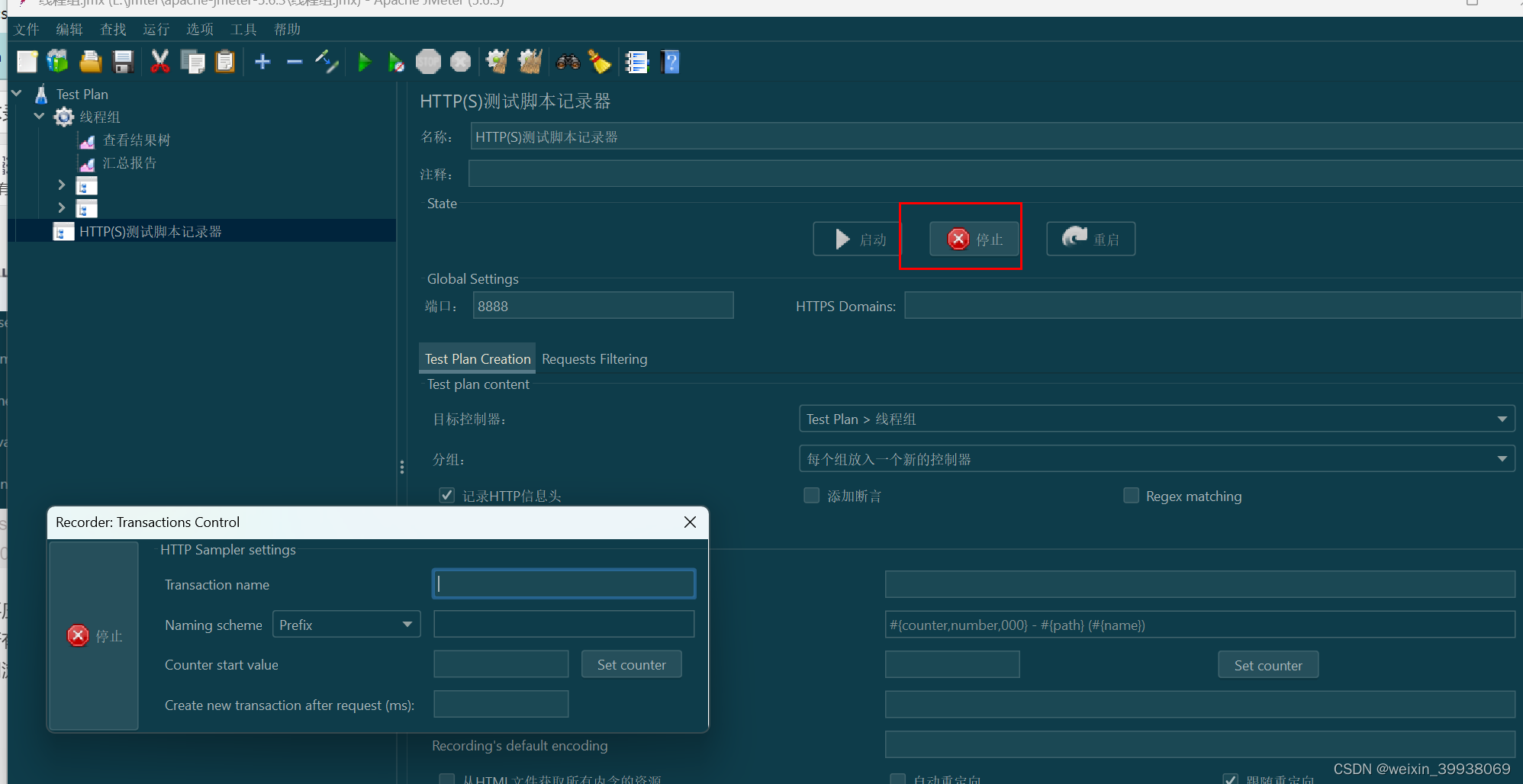Image resolution: width=1523 pixels, height=784 pixels.
Task: Click Create new transaction after request field
Action: [x=501, y=704]
